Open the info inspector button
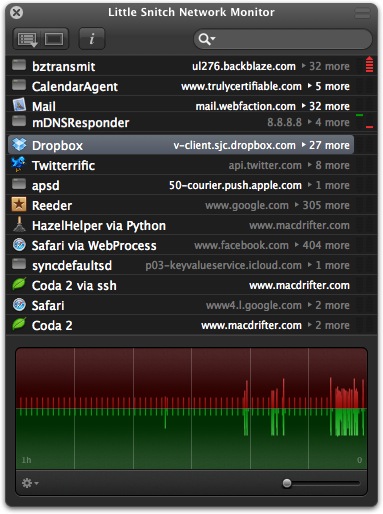Screen dimensions: 383x514 pyautogui.click(x=92, y=39)
